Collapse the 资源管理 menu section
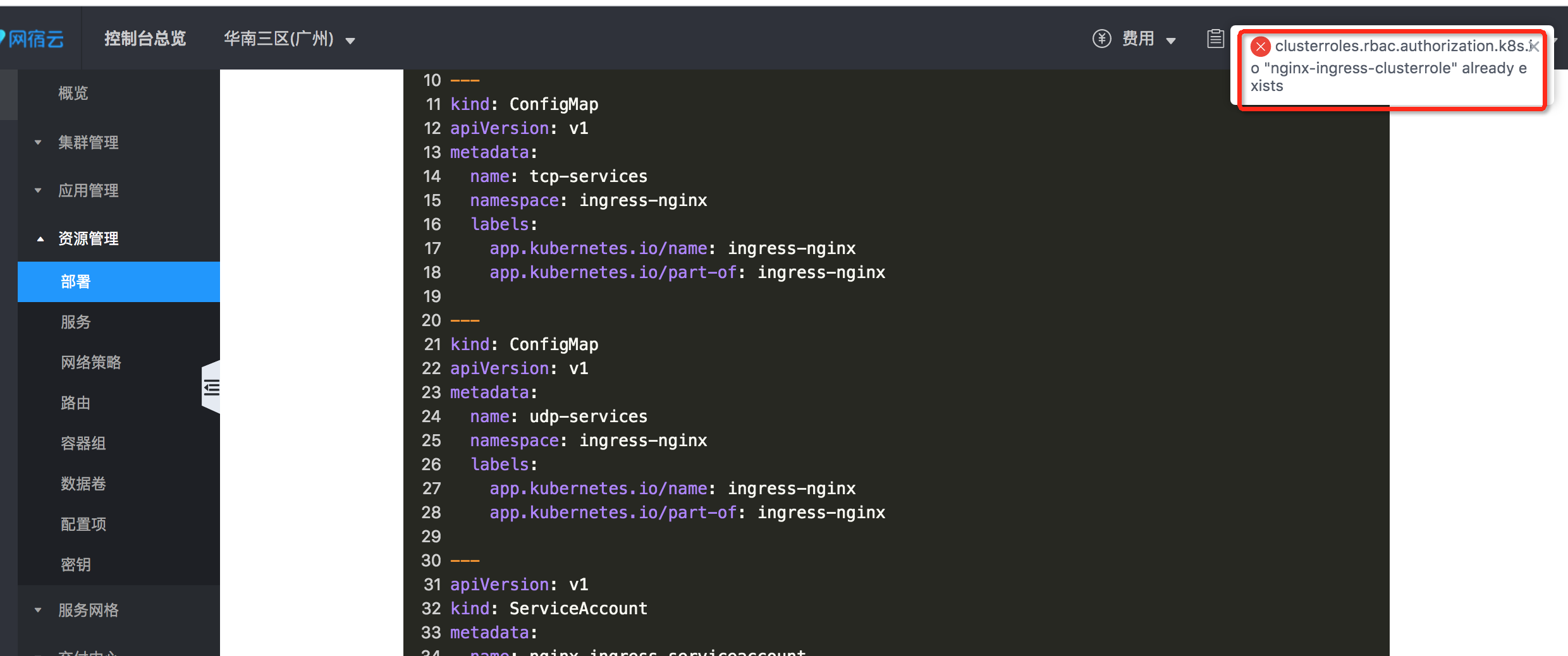The image size is (1568, 656). coord(89,238)
